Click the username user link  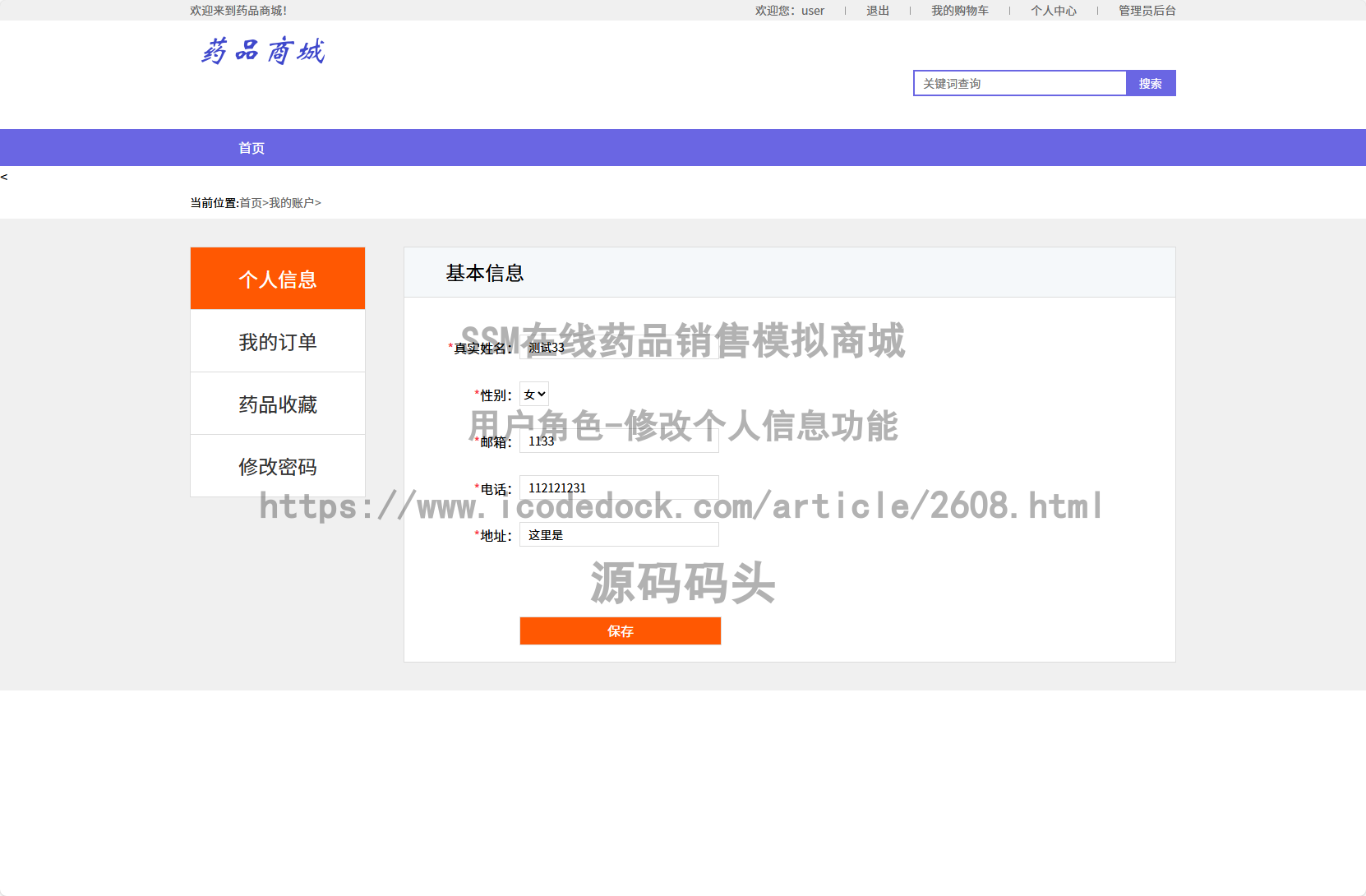tap(813, 10)
